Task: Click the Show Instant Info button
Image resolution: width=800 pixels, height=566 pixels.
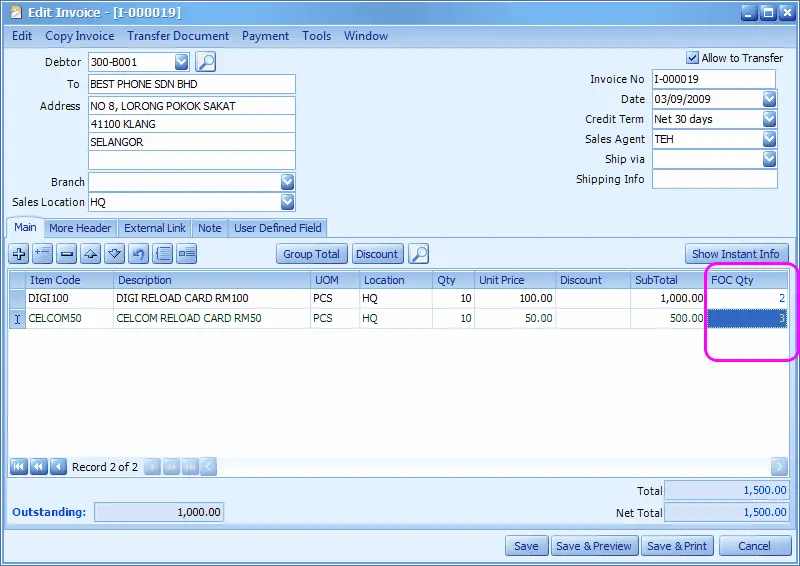Action: pyautogui.click(x=736, y=254)
